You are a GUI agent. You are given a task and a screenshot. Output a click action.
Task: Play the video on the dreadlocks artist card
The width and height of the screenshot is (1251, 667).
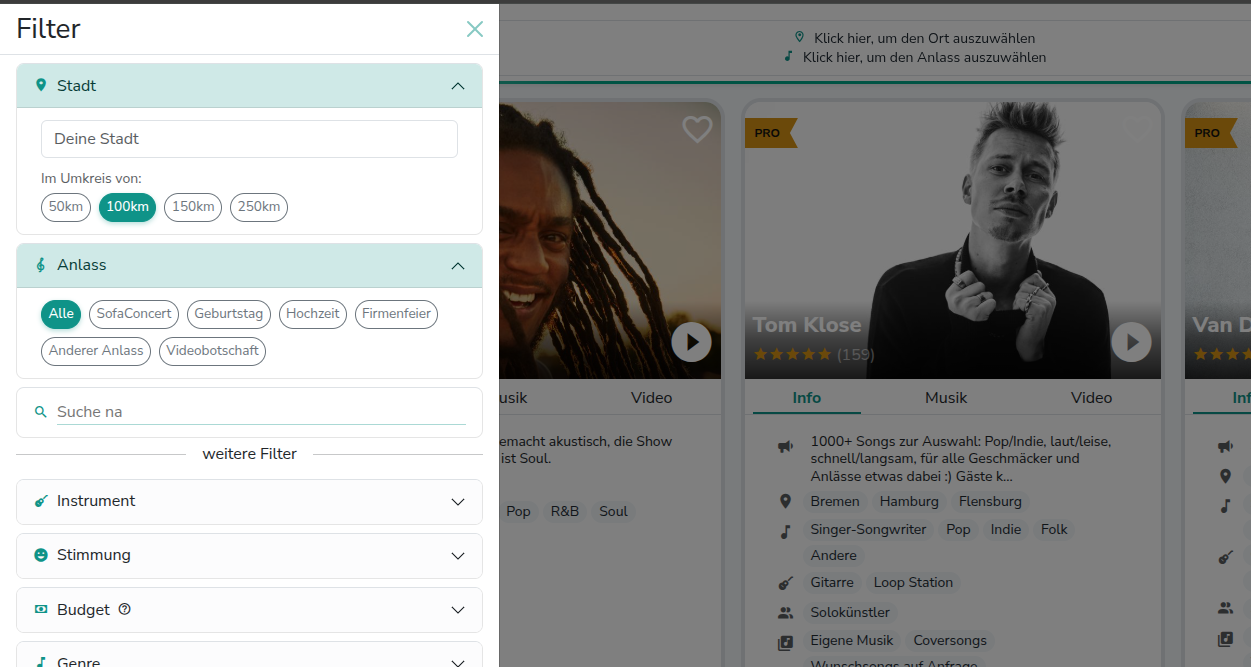[691, 342]
